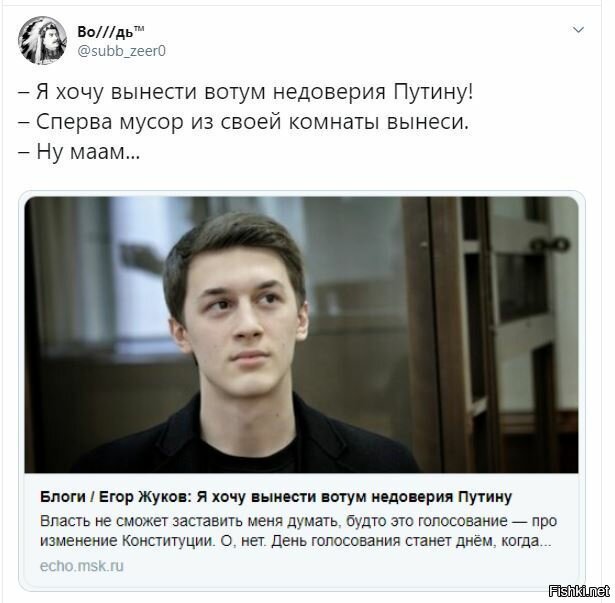Click the Fishki.net watermark logo
Image resolution: width=615 pixels, height=603 pixels.
click(x=579, y=590)
